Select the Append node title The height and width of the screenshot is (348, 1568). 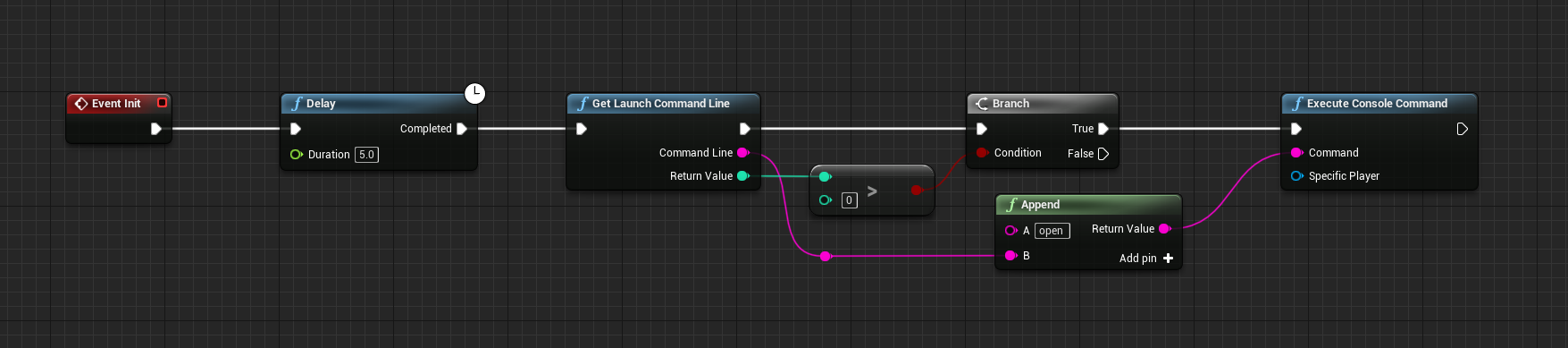pos(1040,205)
